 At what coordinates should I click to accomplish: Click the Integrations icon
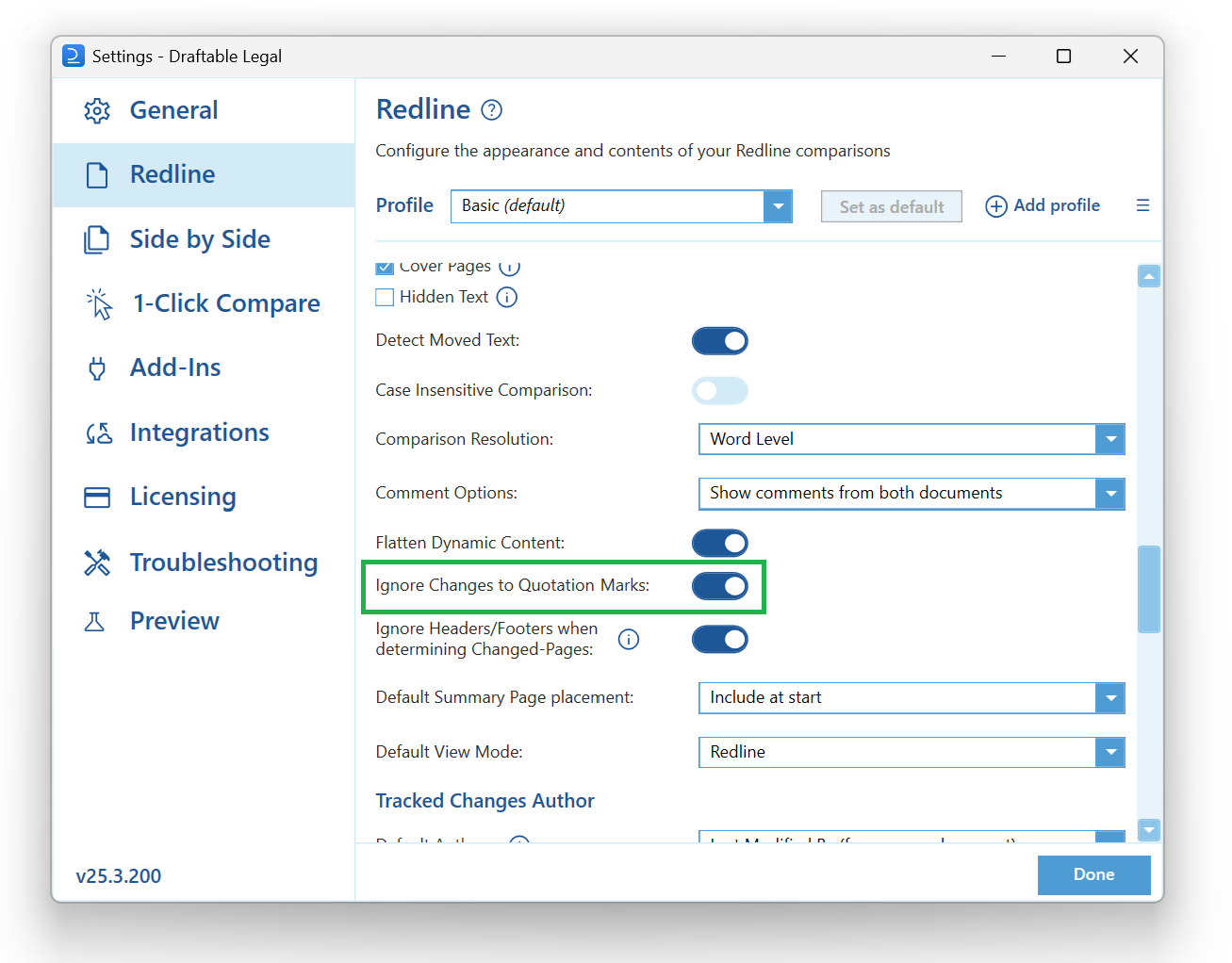(99, 433)
